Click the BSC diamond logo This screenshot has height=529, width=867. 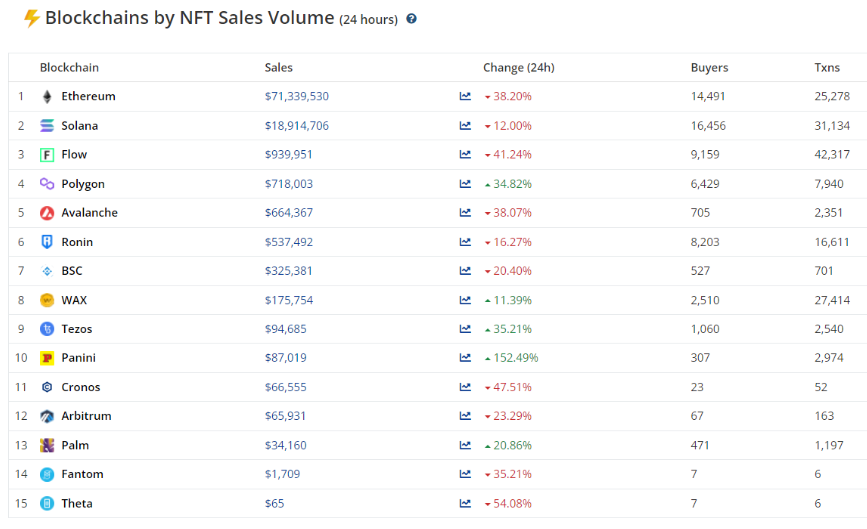click(x=47, y=271)
